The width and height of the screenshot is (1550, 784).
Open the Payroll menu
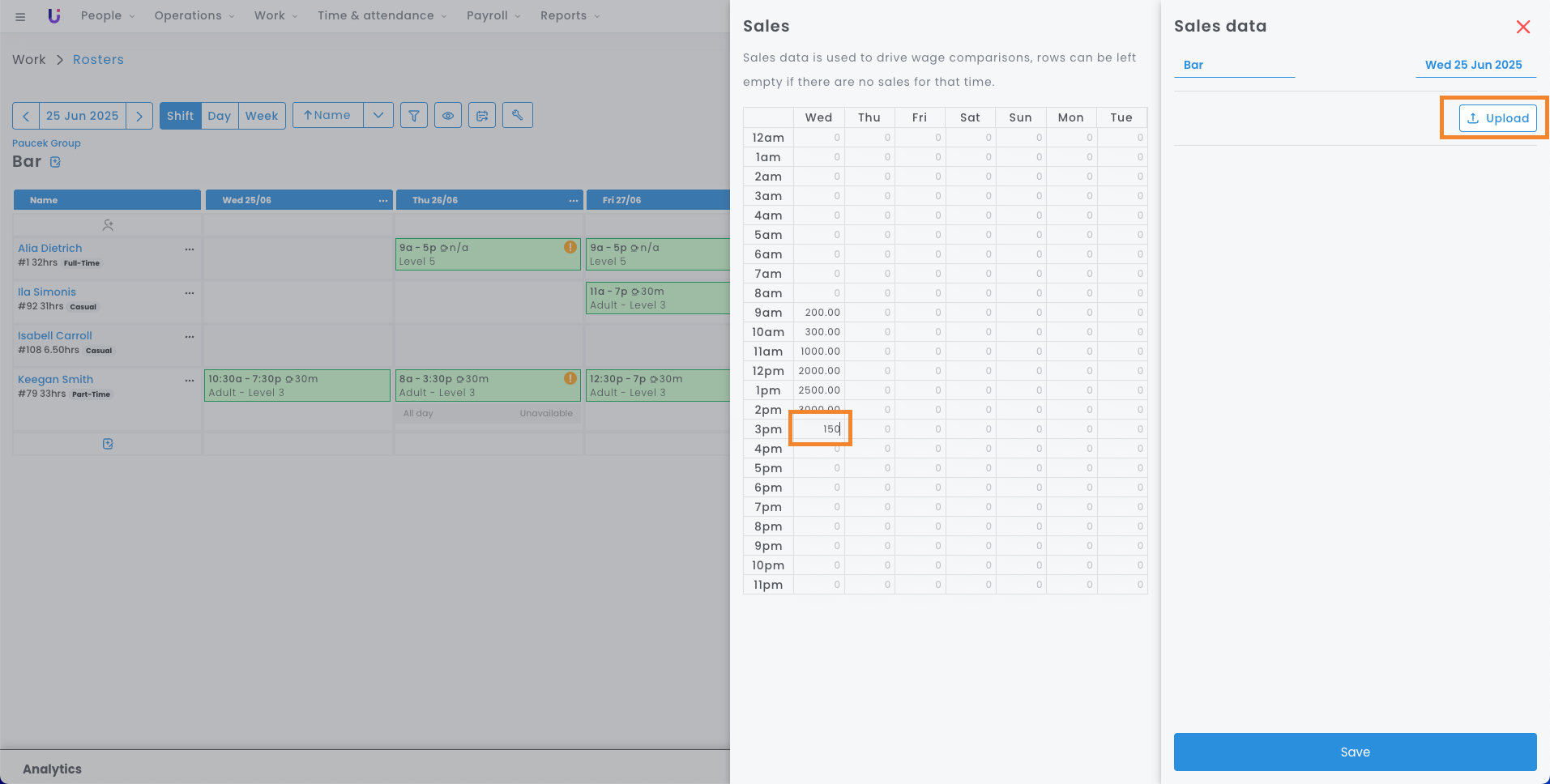[x=493, y=15]
